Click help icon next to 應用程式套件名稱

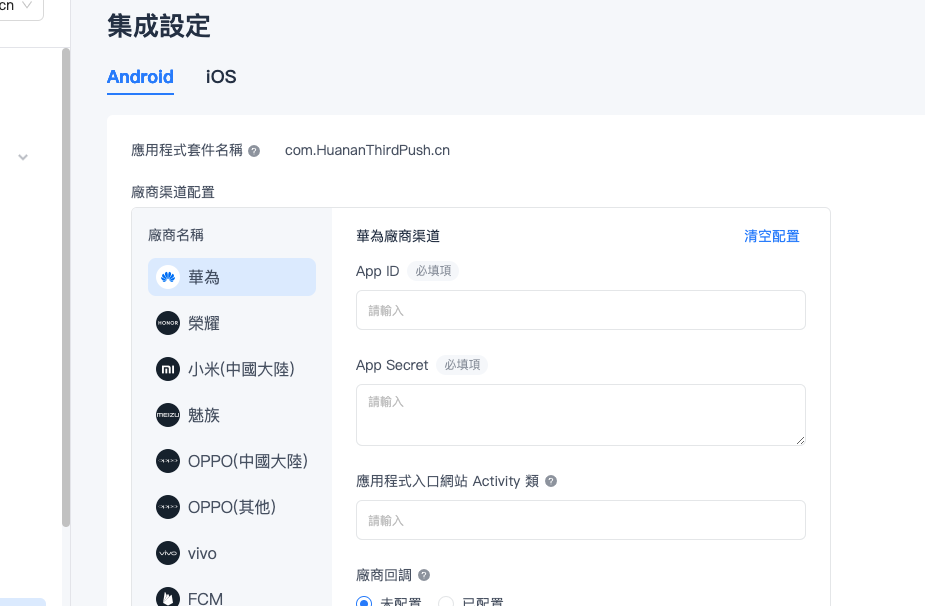click(254, 151)
